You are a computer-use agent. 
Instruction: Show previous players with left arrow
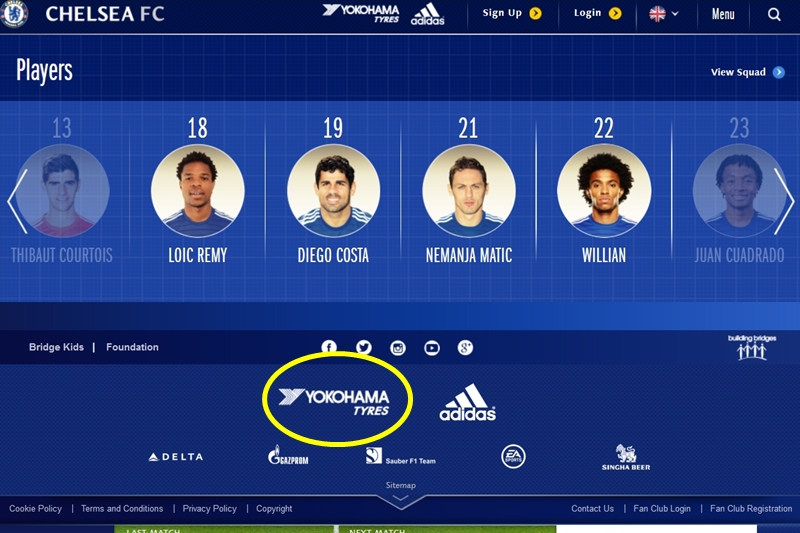pyautogui.click(x=17, y=201)
